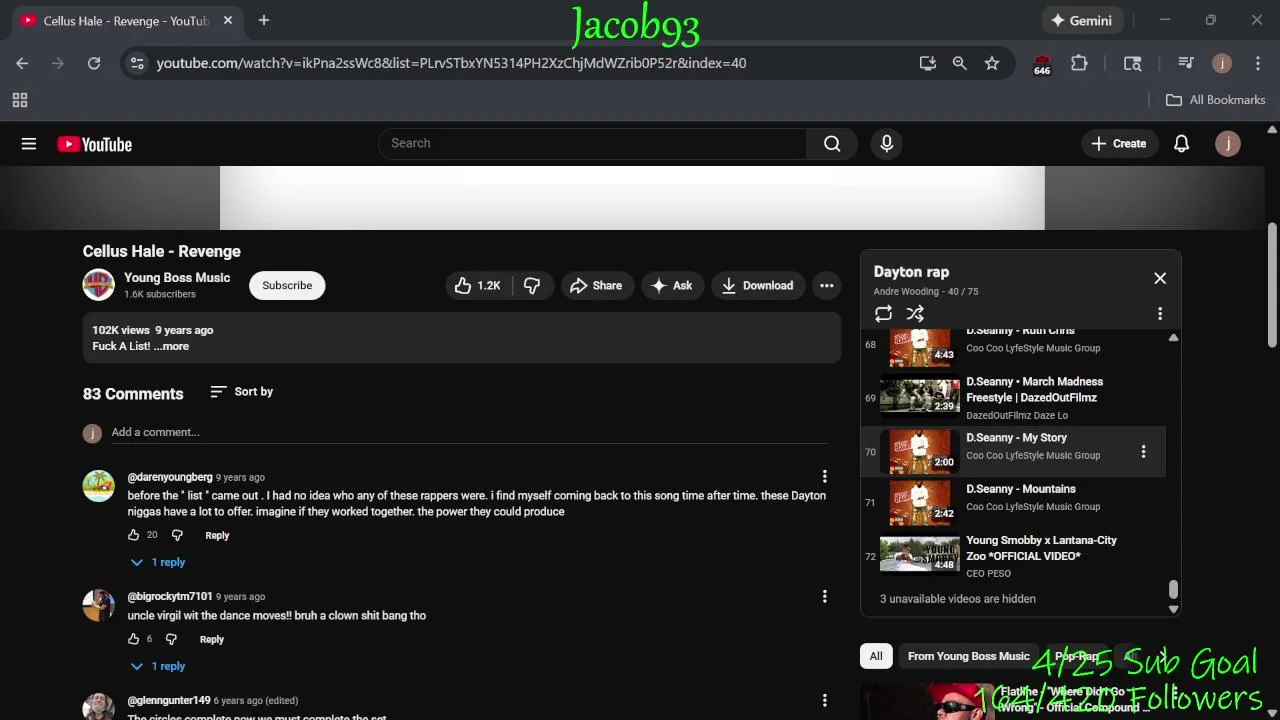The width and height of the screenshot is (1280, 720).
Task: Select the Pop Rap filter chip
Action: click(x=1077, y=656)
